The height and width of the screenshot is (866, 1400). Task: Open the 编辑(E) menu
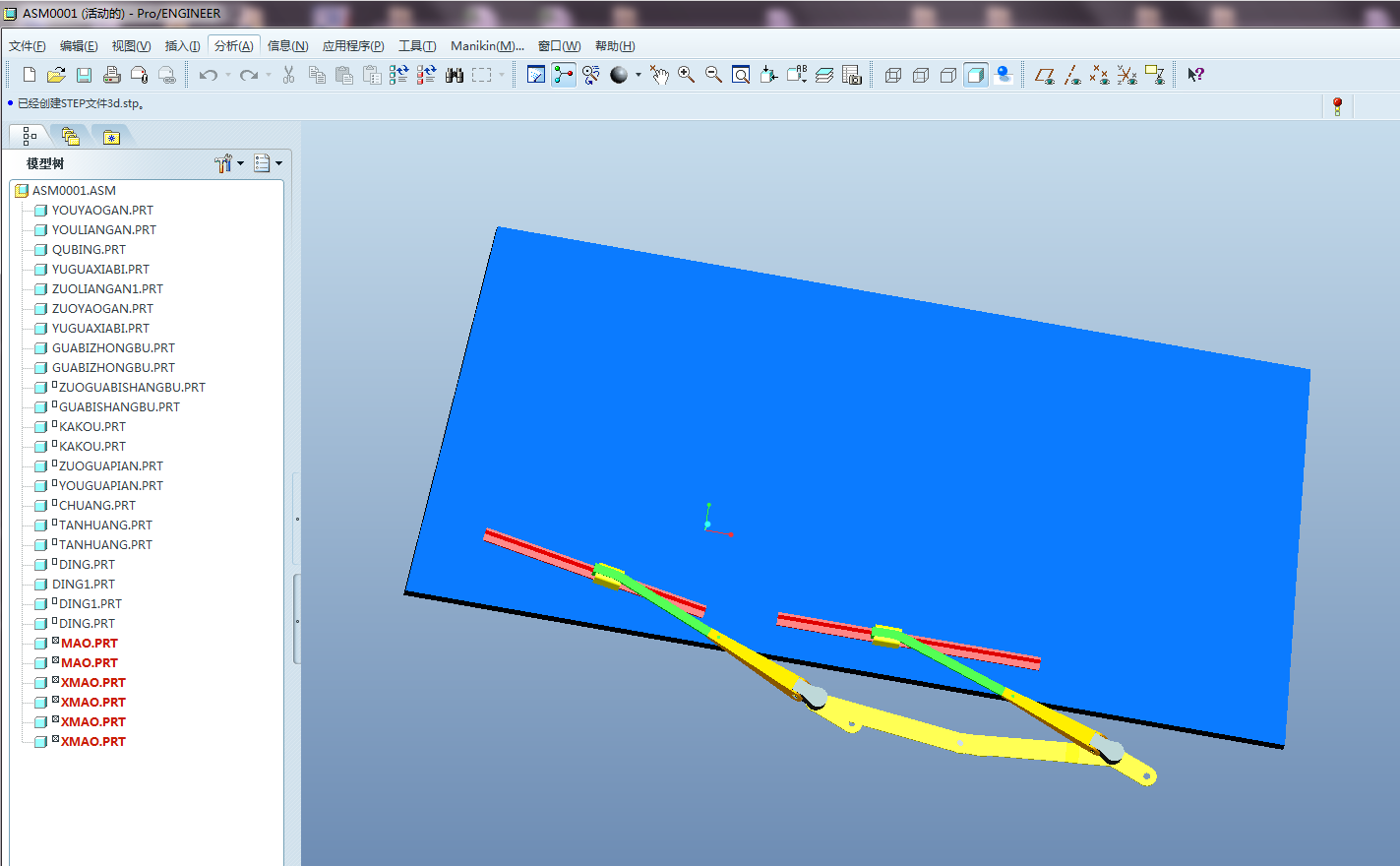coord(79,46)
